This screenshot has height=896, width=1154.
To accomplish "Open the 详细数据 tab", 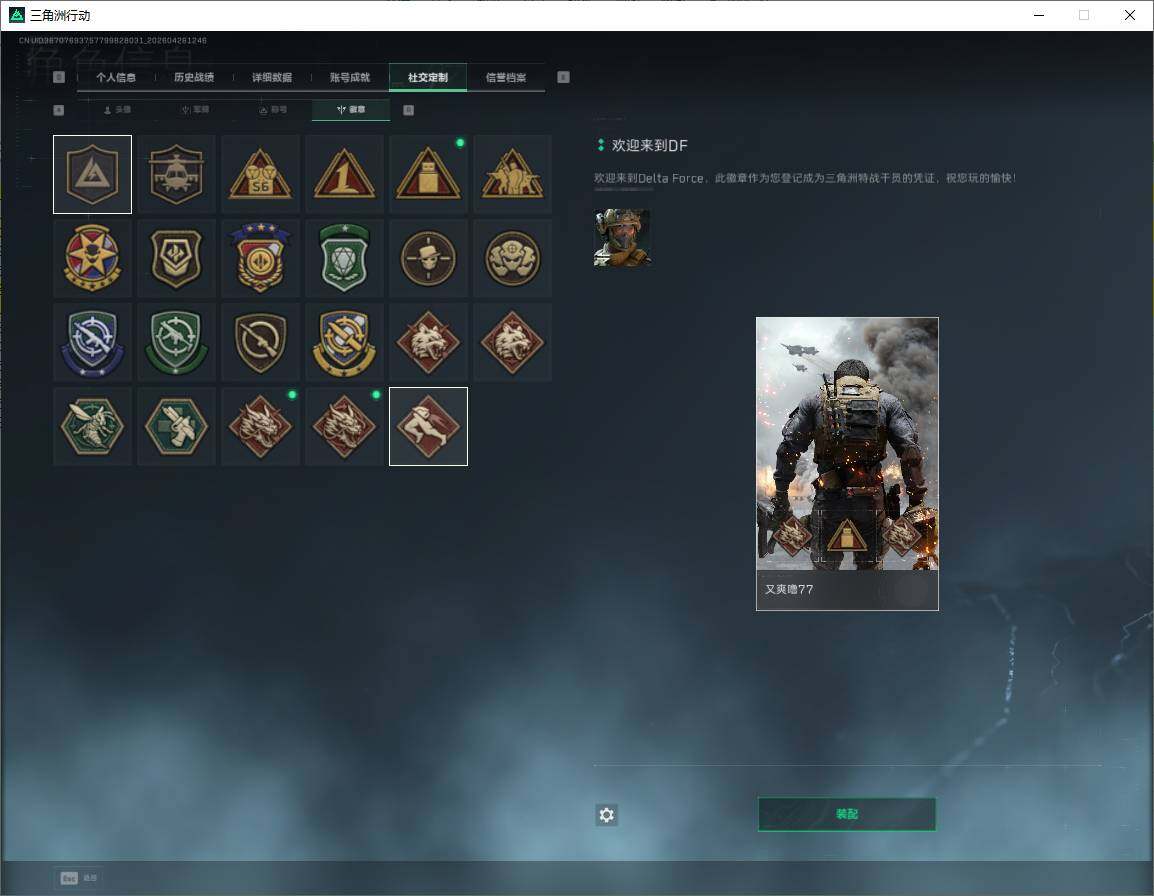I will [272, 77].
